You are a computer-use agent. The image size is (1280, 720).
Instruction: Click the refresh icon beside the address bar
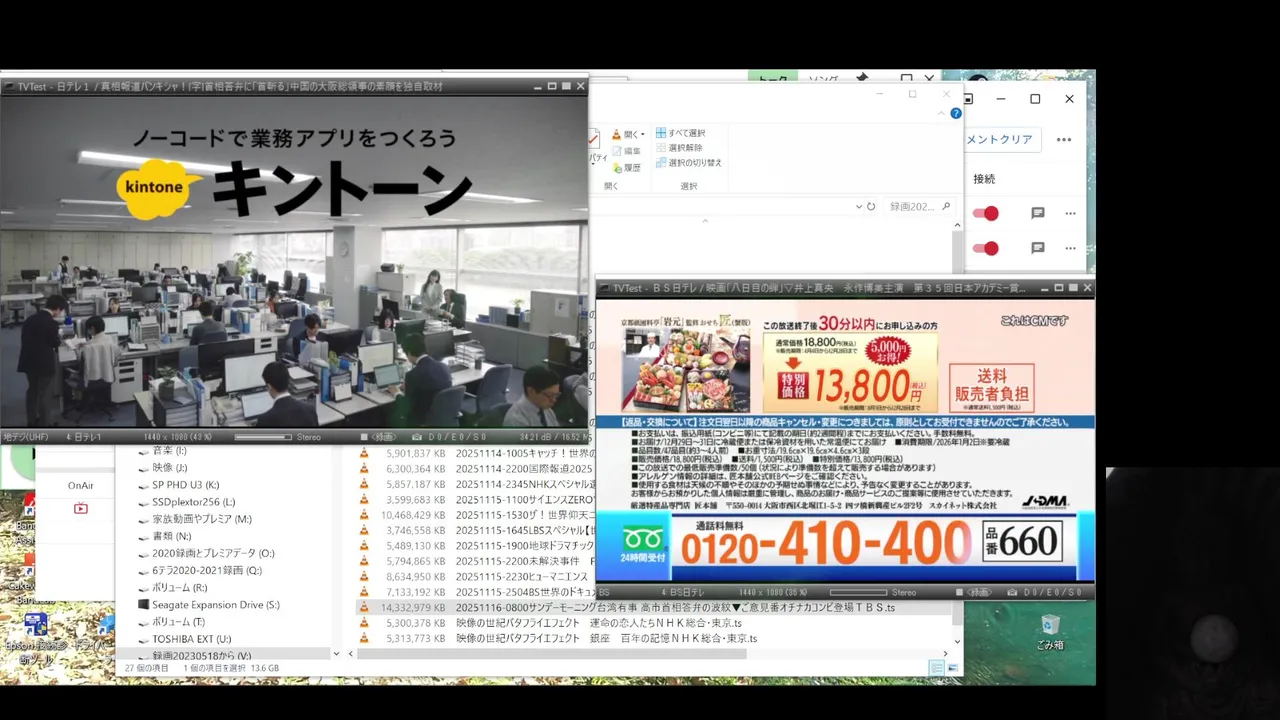[x=871, y=206]
